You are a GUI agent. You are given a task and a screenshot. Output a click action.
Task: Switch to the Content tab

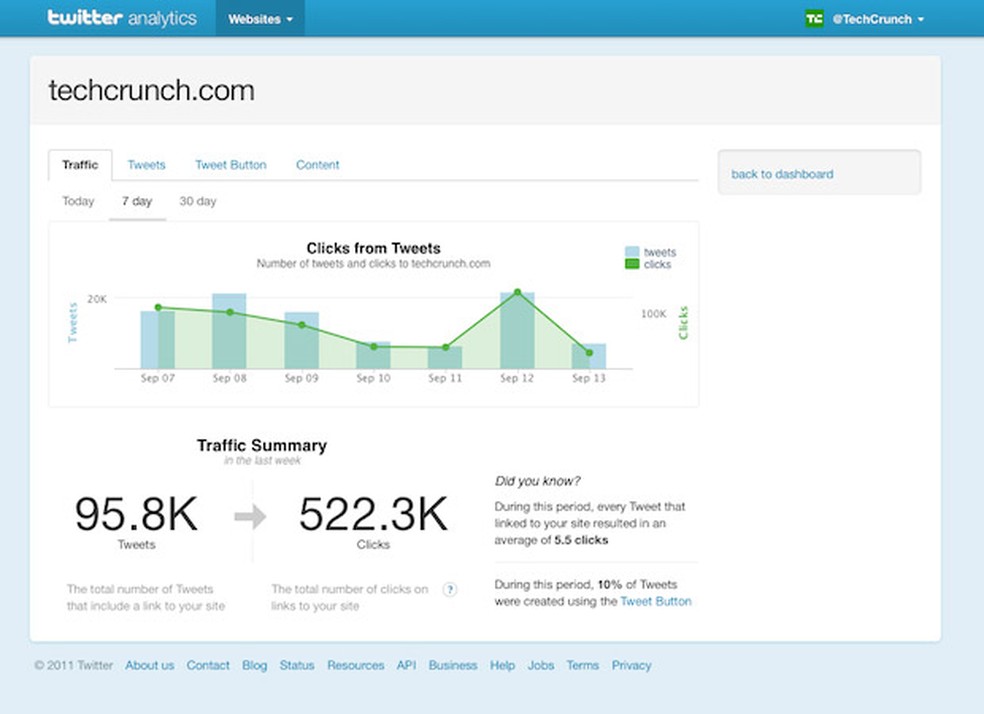(x=317, y=164)
